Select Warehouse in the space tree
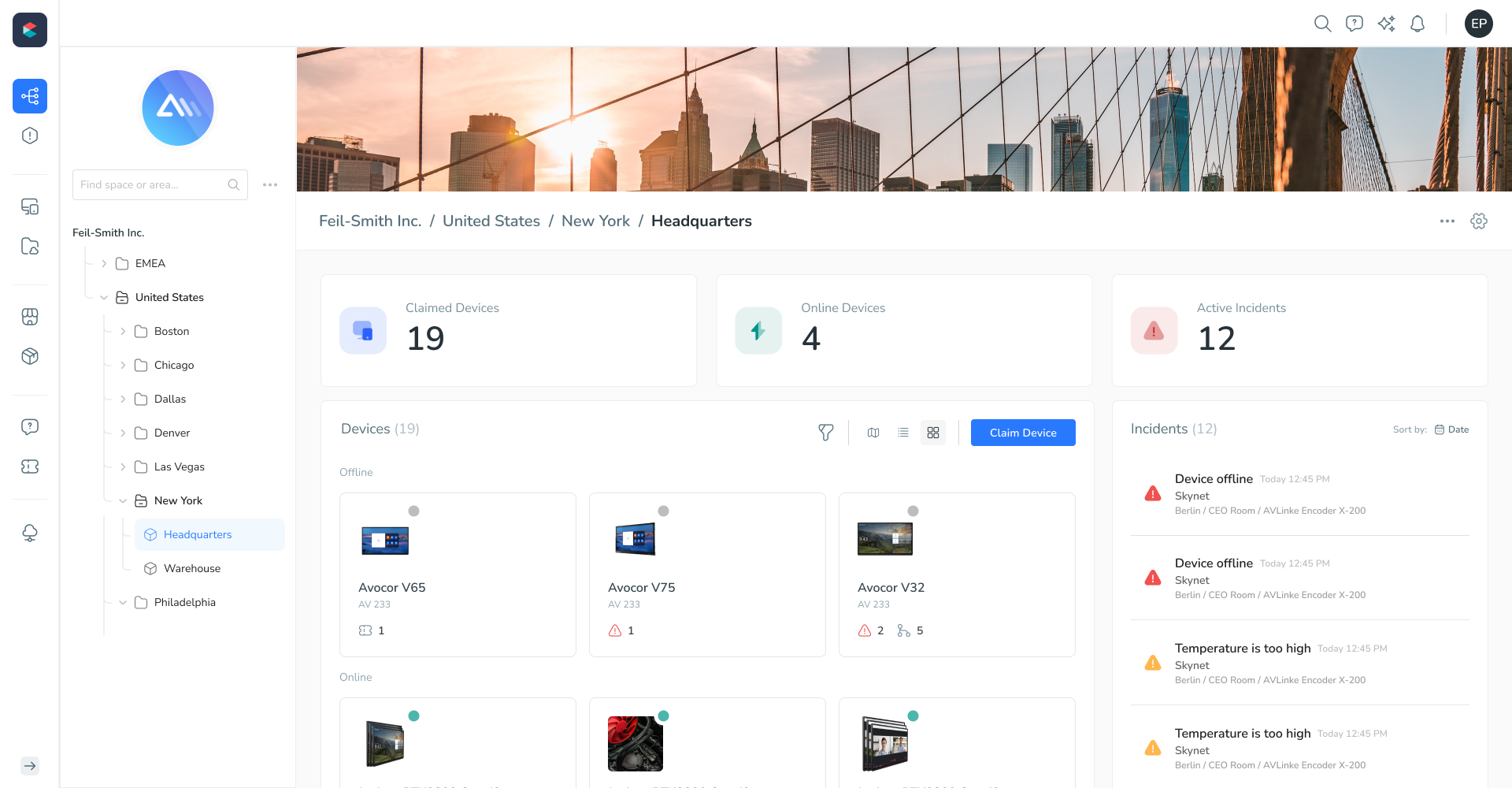 coord(192,569)
